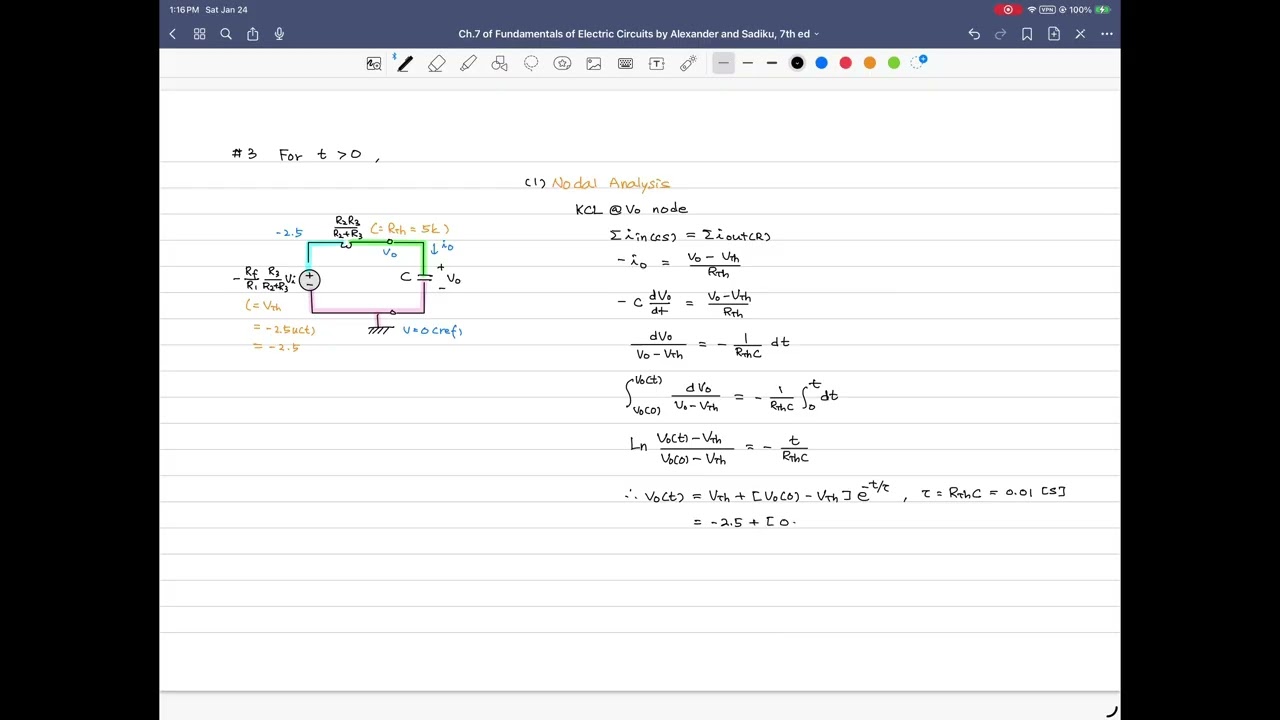This screenshot has width=1280, height=720.
Task: Open the share and export options
Action: 252,34
